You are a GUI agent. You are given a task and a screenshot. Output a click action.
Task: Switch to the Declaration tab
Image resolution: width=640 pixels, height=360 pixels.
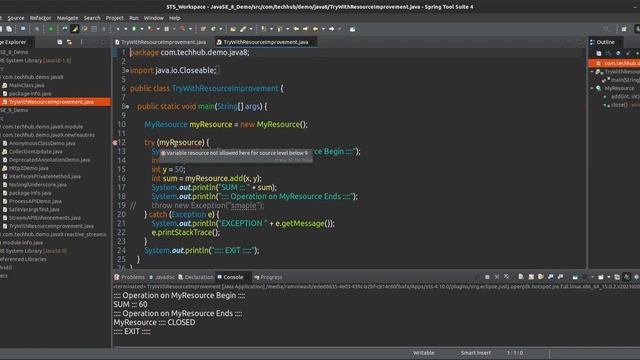196,277
